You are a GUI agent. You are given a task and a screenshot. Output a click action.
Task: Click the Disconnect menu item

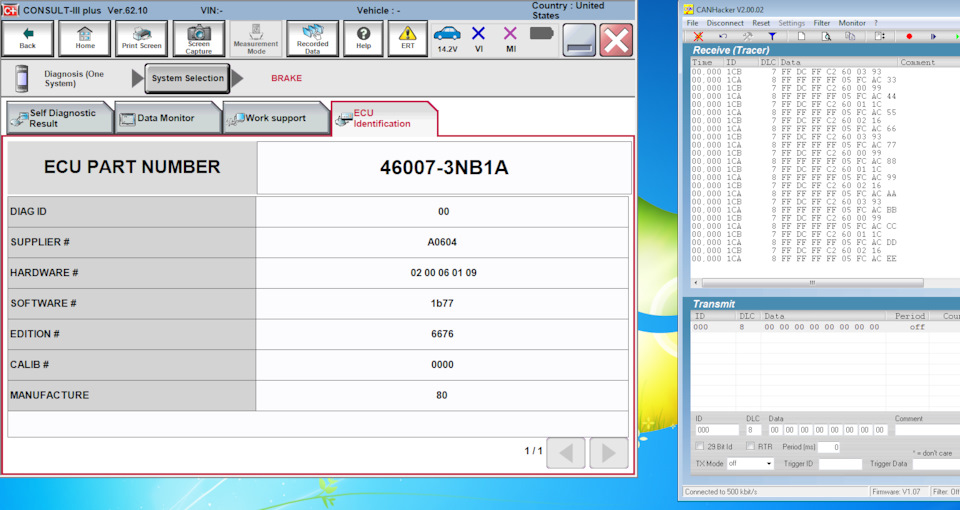(x=725, y=22)
